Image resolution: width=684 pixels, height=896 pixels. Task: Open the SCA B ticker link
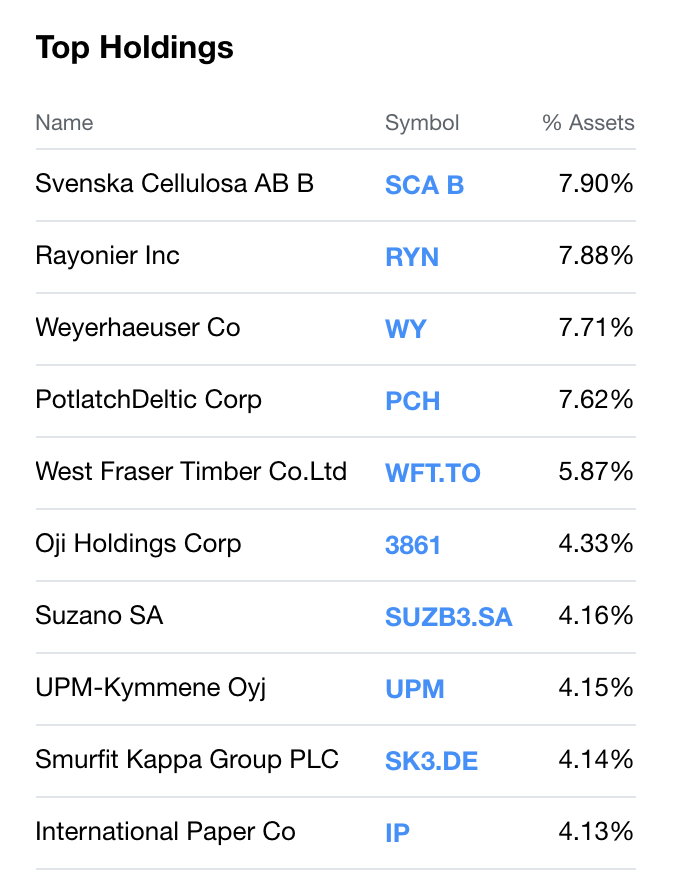coord(424,186)
